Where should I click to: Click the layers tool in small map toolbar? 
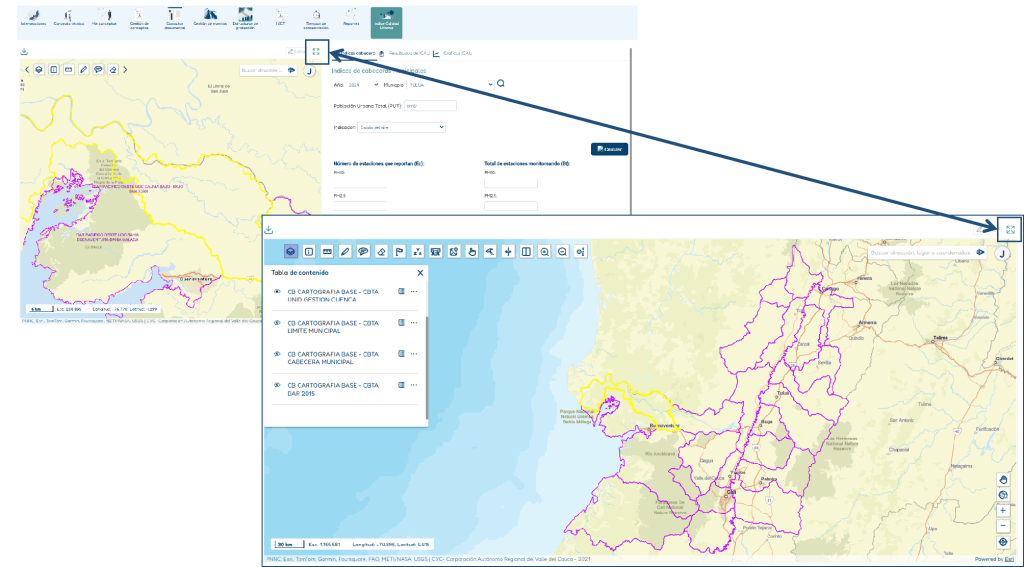point(39,69)
